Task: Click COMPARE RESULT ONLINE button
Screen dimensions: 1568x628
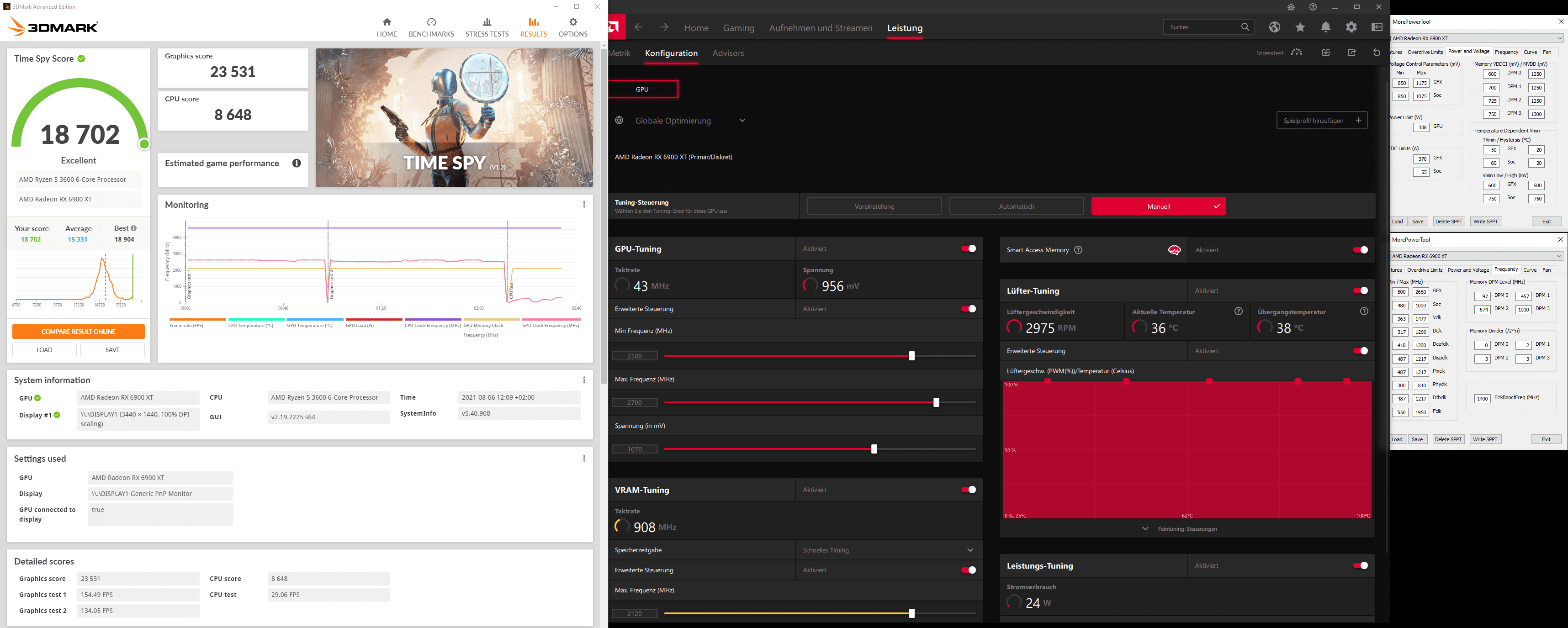Action: click(x=79, y=332)
